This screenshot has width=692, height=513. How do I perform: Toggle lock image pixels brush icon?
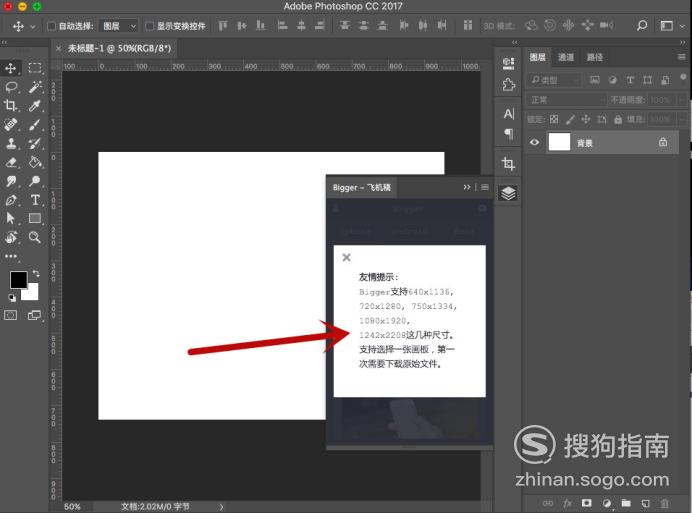pyautogui.click(x=570, y=119)
